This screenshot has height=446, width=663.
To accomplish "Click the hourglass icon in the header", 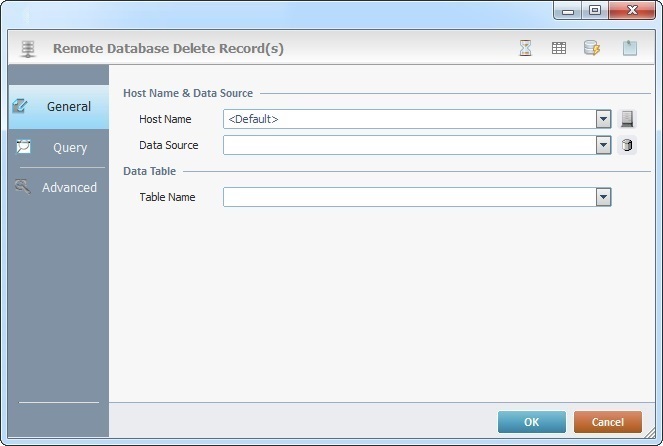I will pos(526,48).
